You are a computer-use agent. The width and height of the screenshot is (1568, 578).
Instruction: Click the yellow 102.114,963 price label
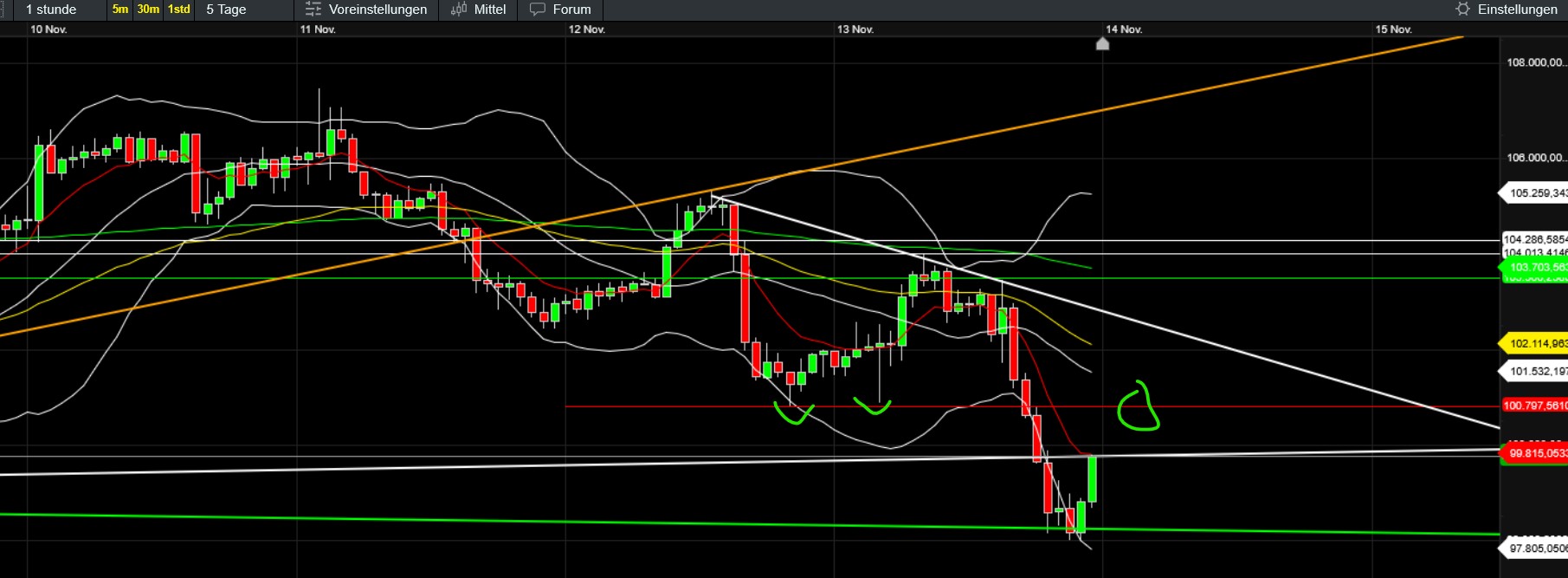tap(1534, 344)
